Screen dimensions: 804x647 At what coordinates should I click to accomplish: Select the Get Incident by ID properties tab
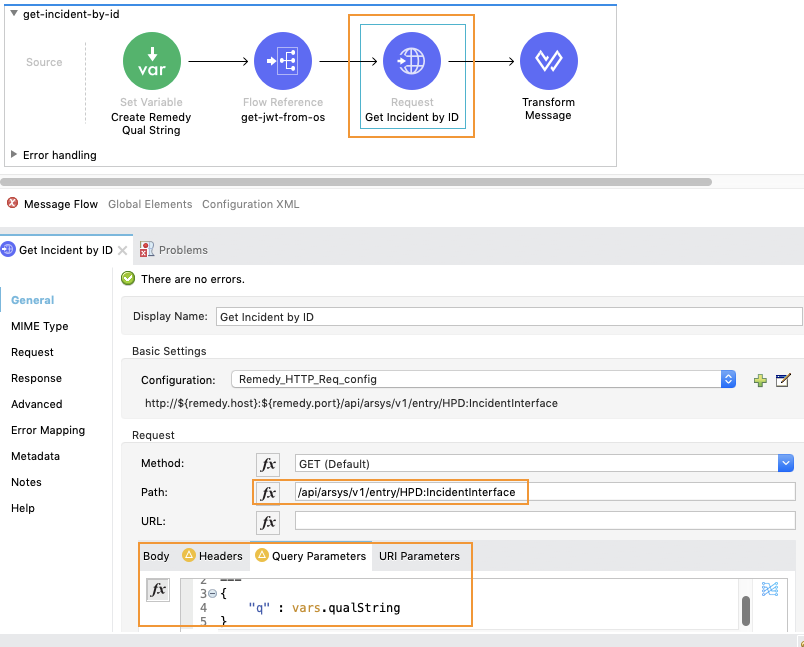pyautogui.click(x=66, y=250)
